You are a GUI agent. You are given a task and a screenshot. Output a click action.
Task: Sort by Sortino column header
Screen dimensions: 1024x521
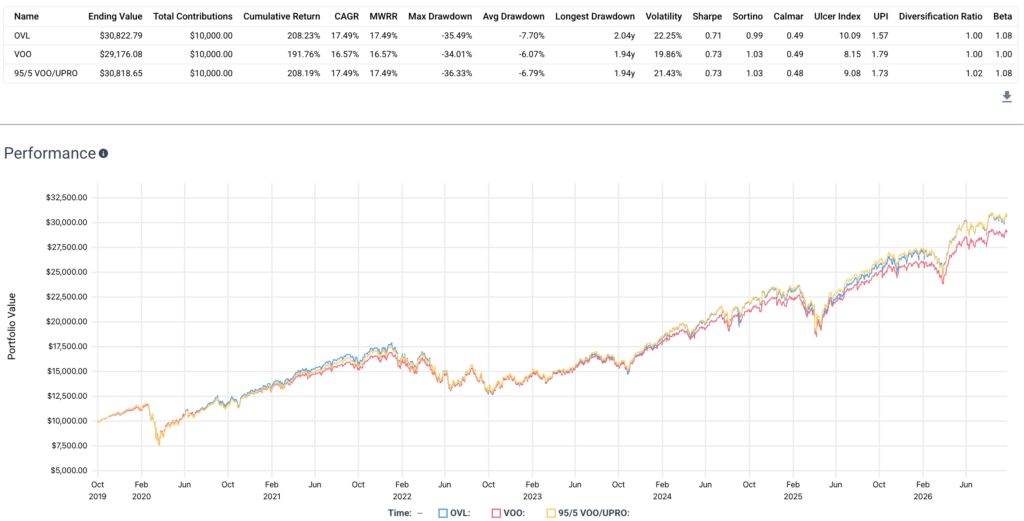pos(748,16)
